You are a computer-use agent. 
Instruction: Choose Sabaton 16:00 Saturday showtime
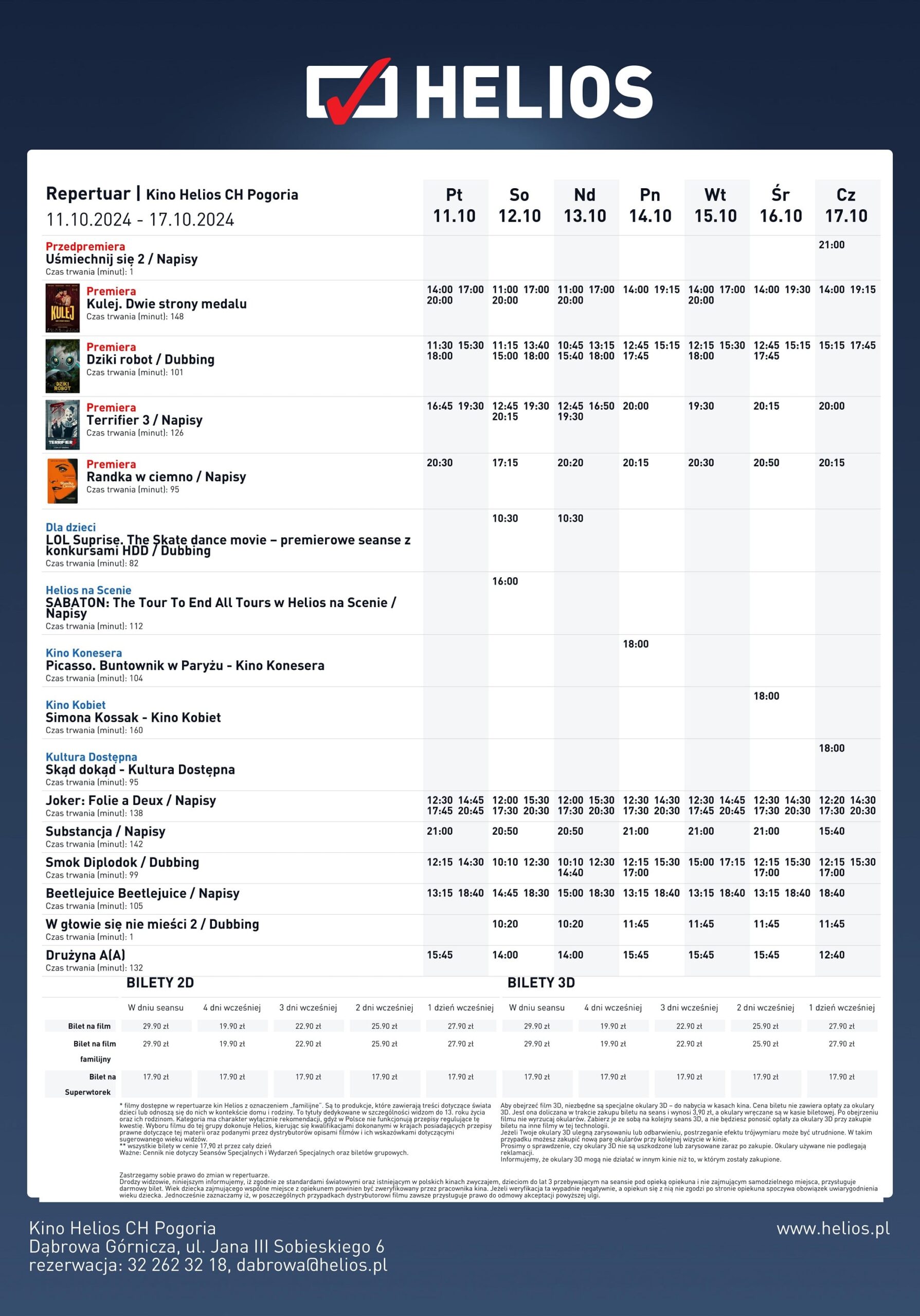click(x=505, y=581)
